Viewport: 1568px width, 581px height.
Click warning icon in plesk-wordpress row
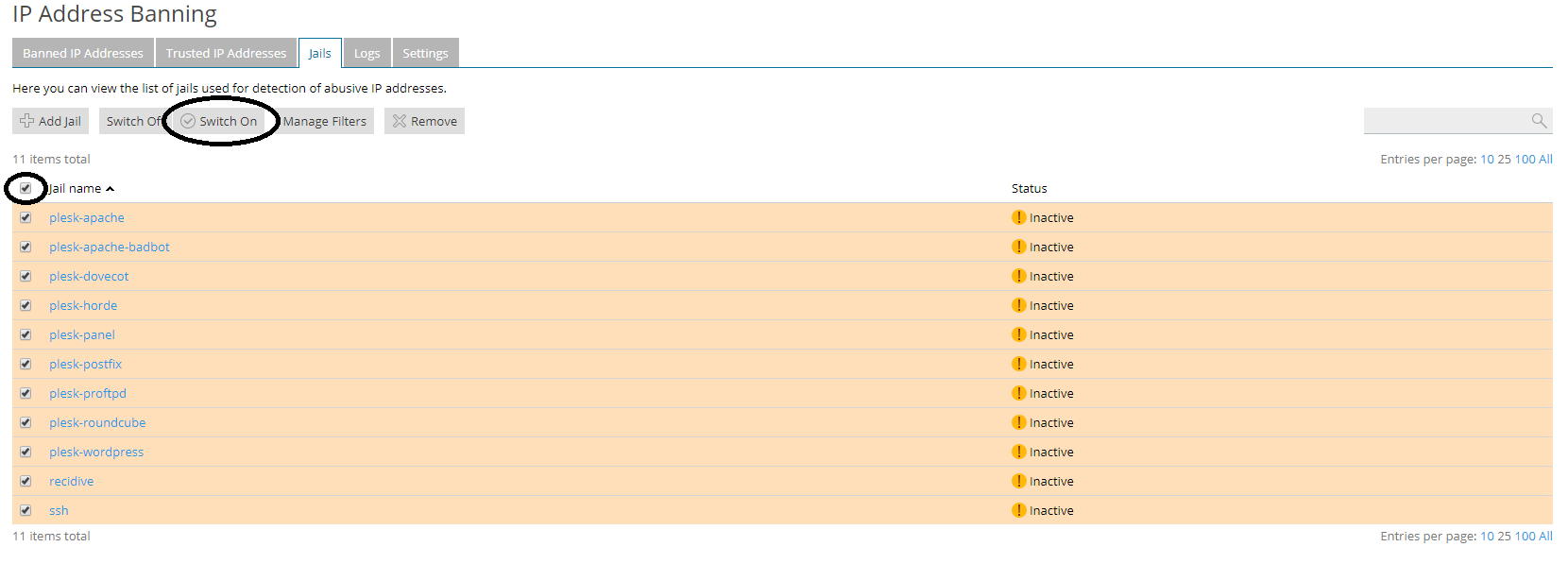[1018, 452]
